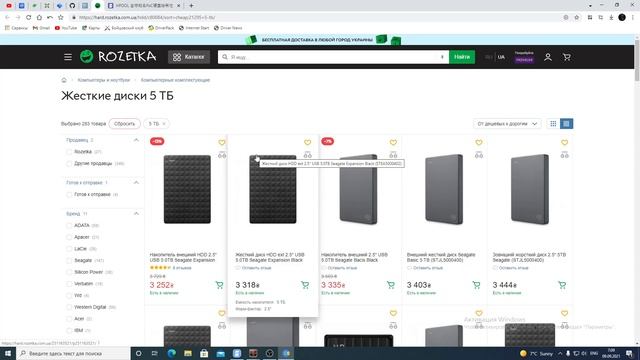The width and height of the screenshot is (640, 360).
Task: Collapse the Продавец filter section
Action: click(136, 140)
